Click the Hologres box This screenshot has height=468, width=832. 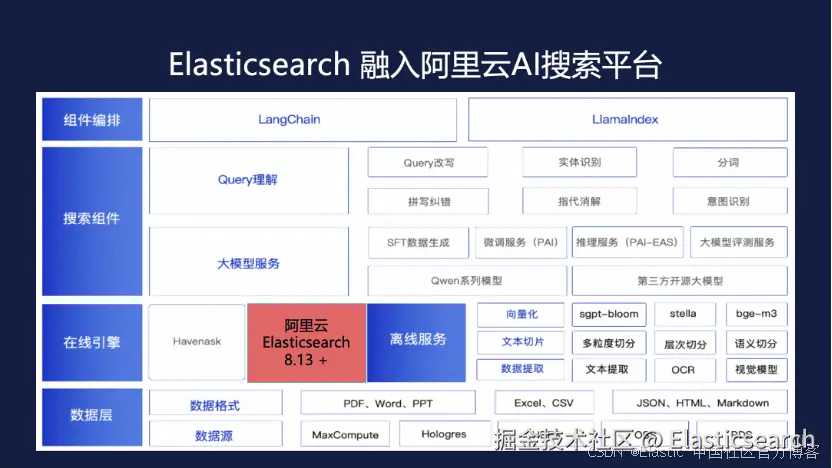tap(445, 434)
